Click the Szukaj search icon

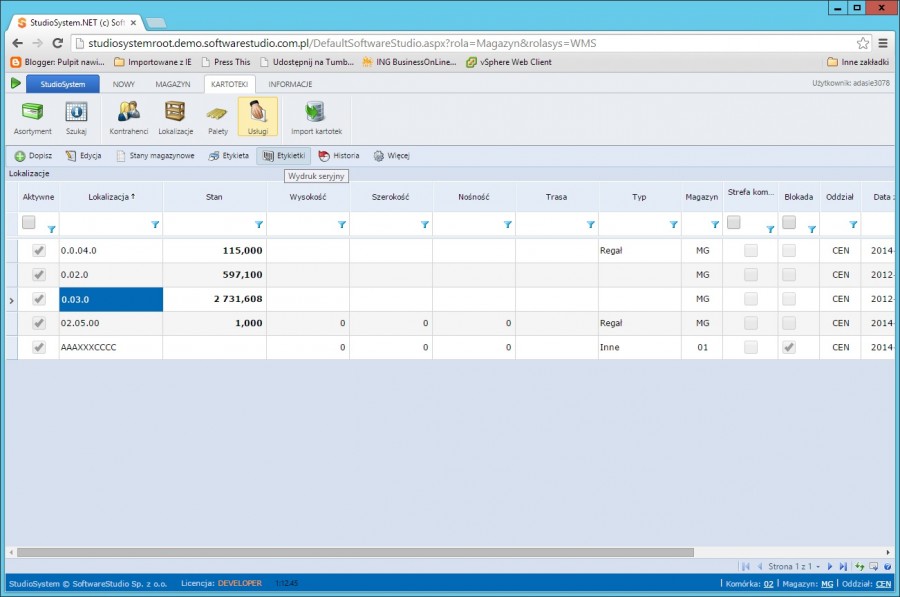(76, 118)
